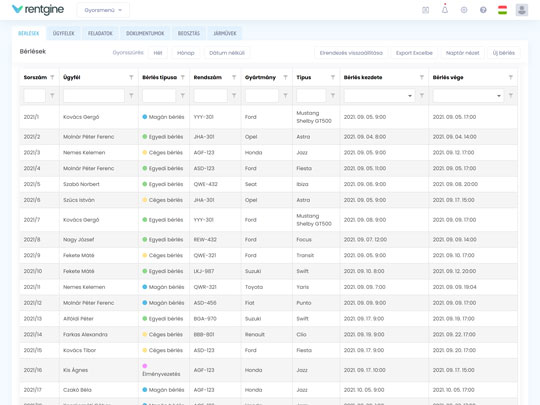
Task: Open filter menu for Sorszám header
Action: 52,77
